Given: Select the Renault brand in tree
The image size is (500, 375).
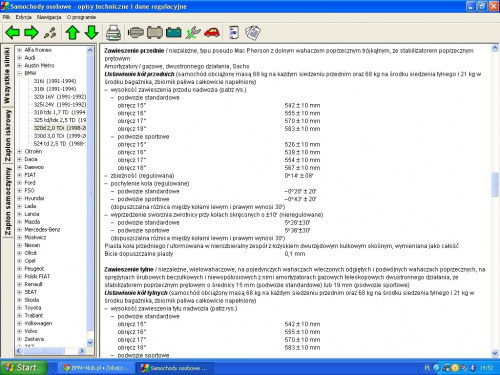Looking at the screenshot, I should [33, 284].
